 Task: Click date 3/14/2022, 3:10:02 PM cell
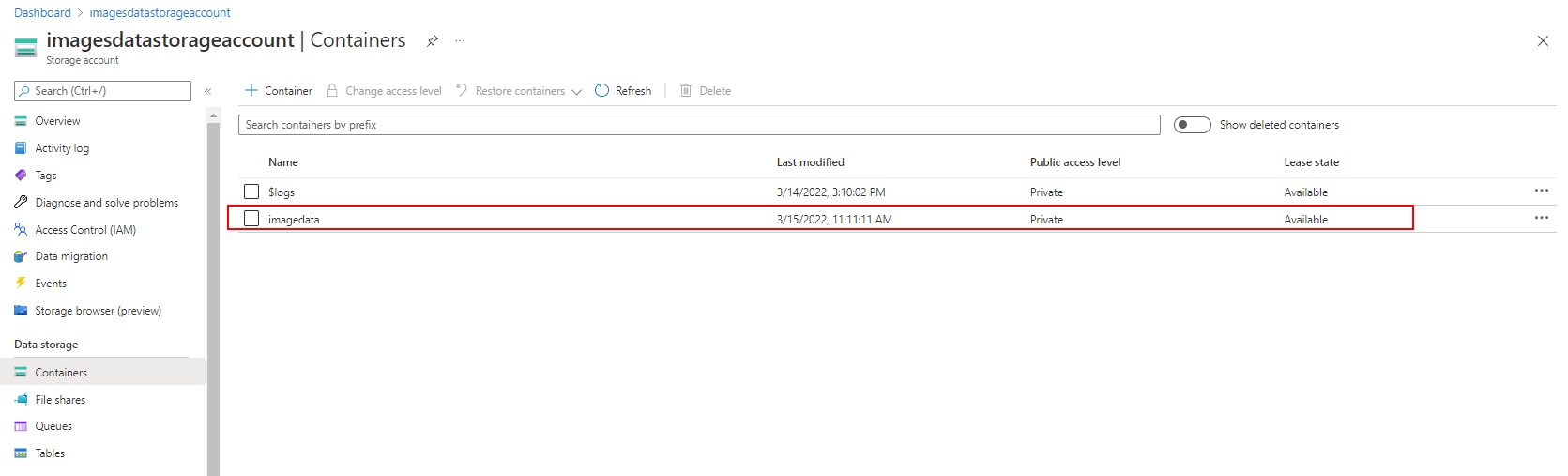(831, 192)
